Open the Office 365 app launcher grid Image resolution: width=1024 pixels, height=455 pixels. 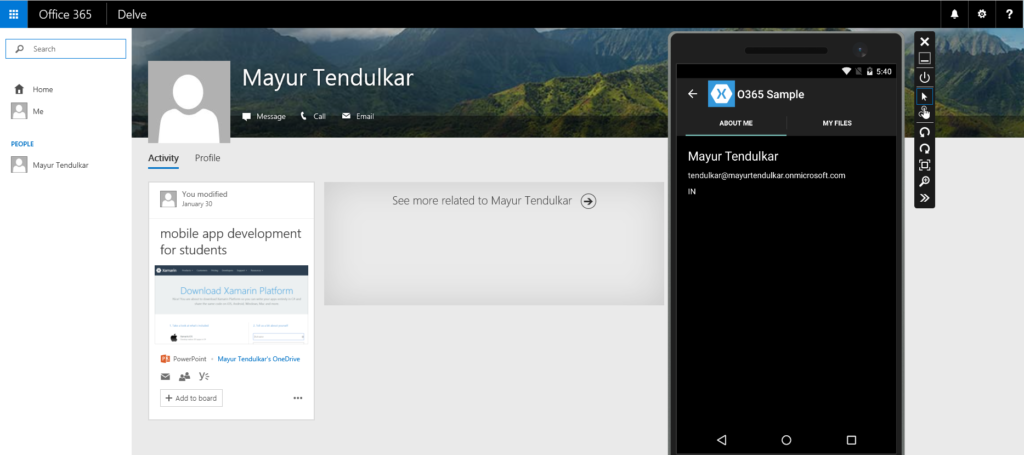click(x=14, y=14)
